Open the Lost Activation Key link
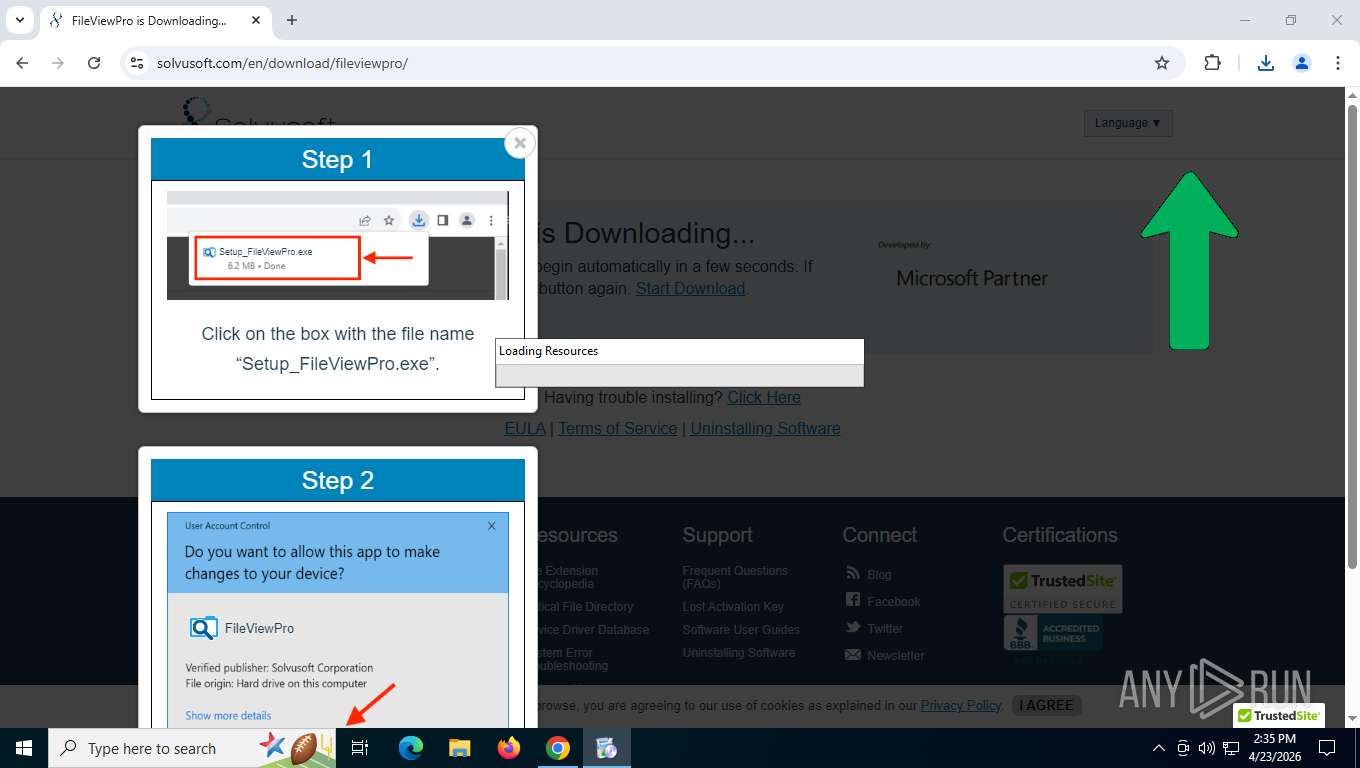The height and width of the screenshot is (768, 1360). tap(733, 607)
